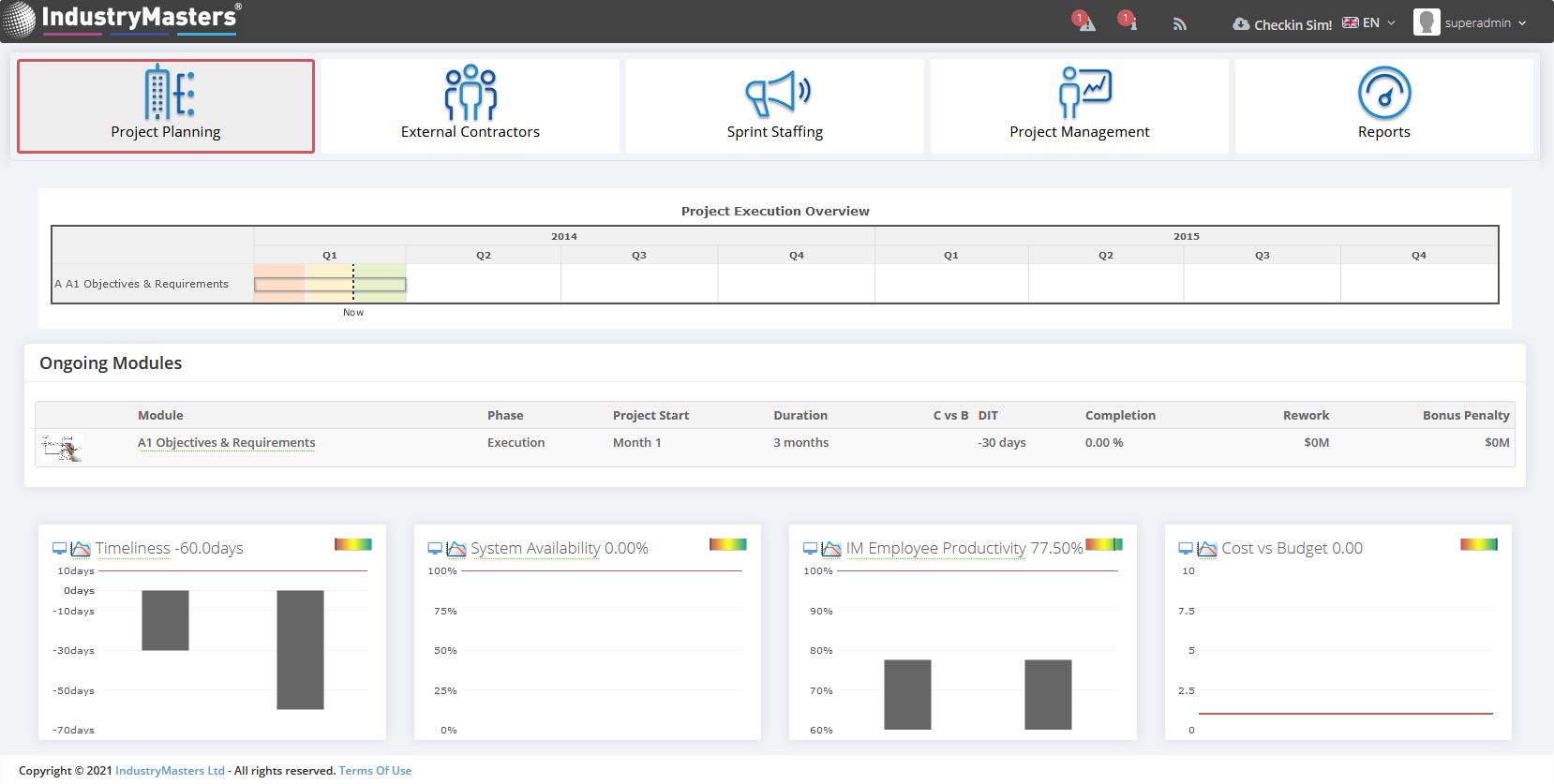The image size is (1554, 784).
Task: Click the Checkin Sim! button
Action: (x=1282, y=24)
